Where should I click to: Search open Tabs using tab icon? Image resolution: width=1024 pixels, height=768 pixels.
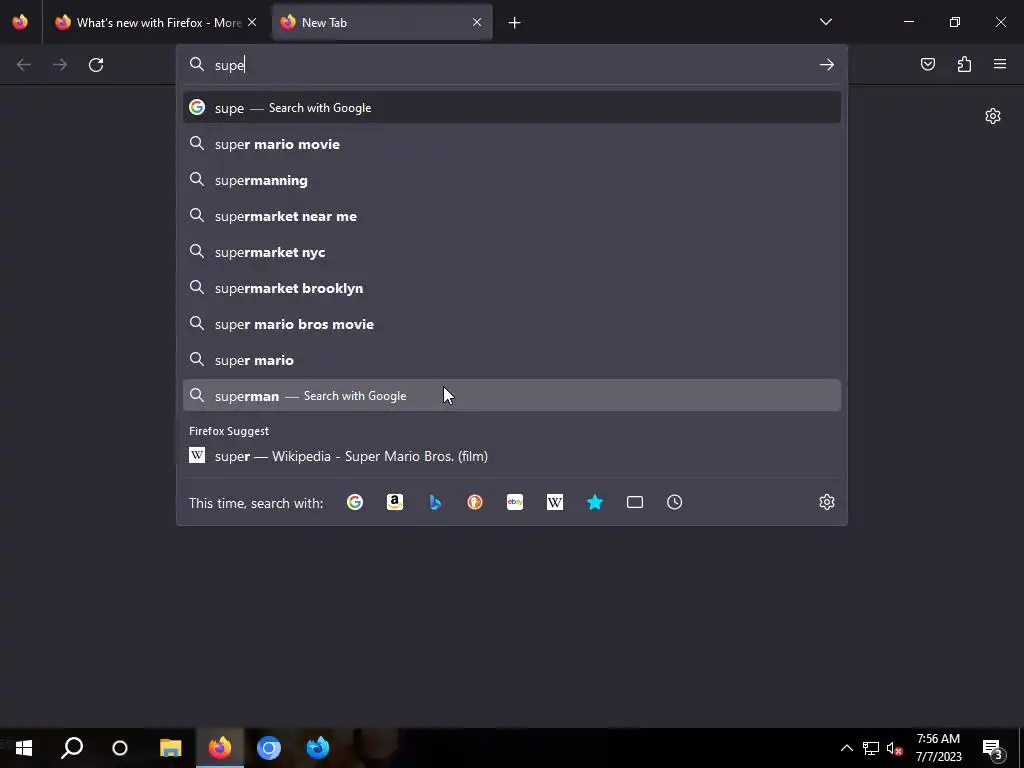[635, 502]
